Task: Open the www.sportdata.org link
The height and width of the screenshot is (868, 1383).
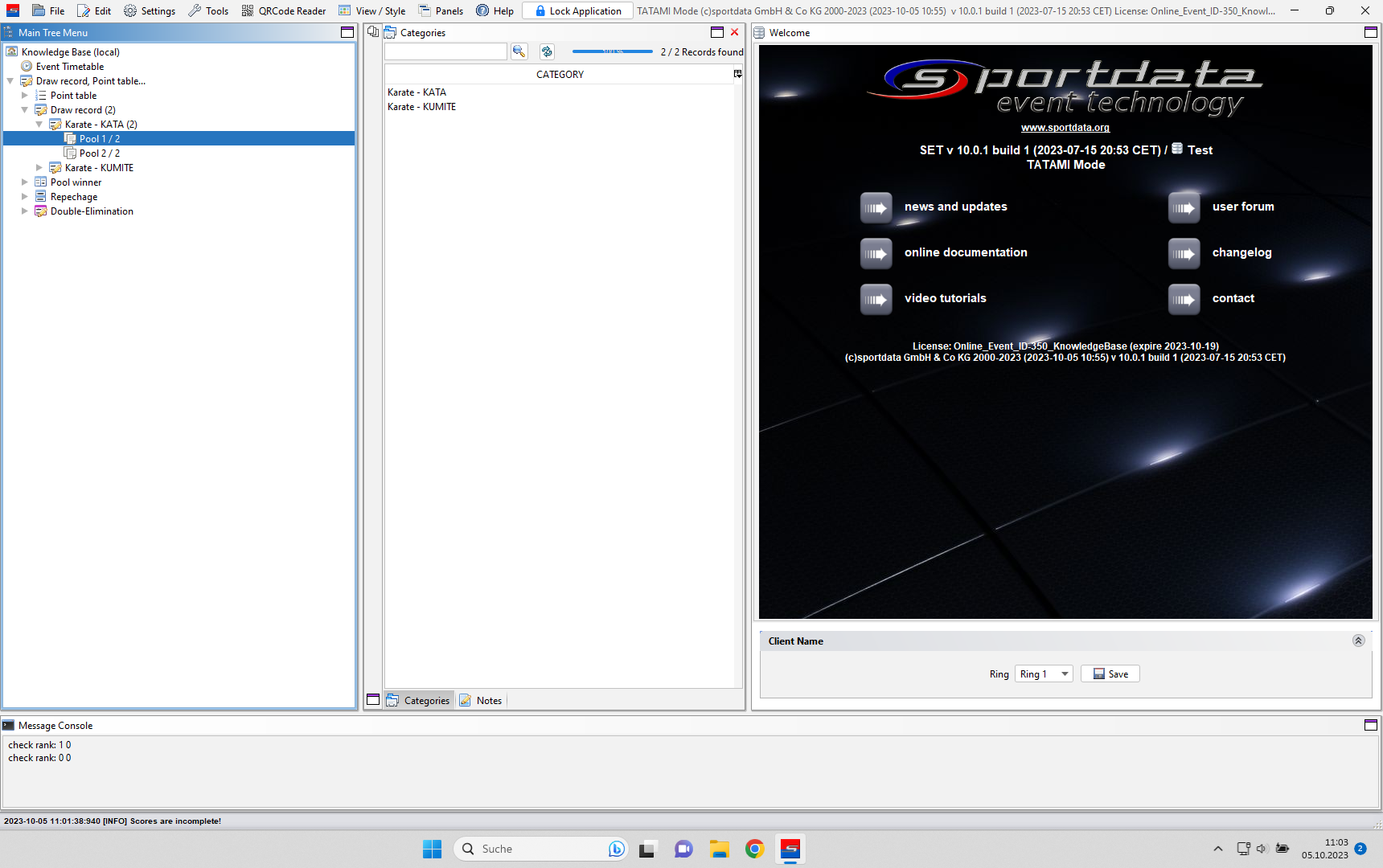Action: coord(1065,127)
